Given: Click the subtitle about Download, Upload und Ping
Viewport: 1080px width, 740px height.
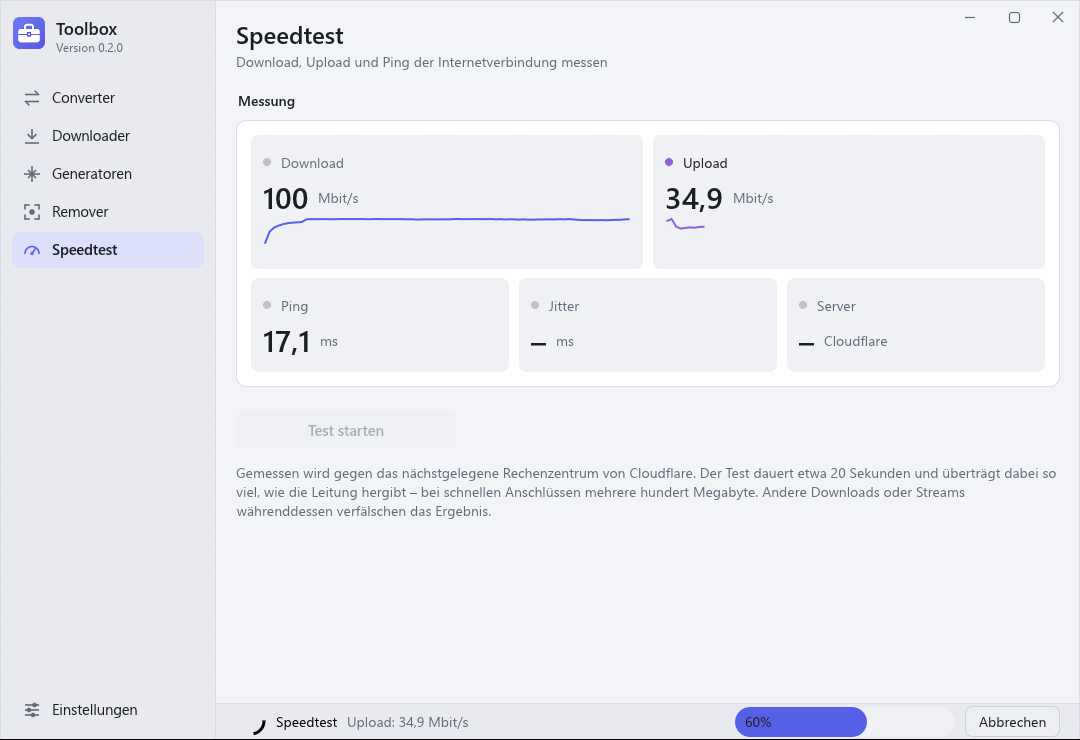Looking at the screenshot, I should (422, 63).
